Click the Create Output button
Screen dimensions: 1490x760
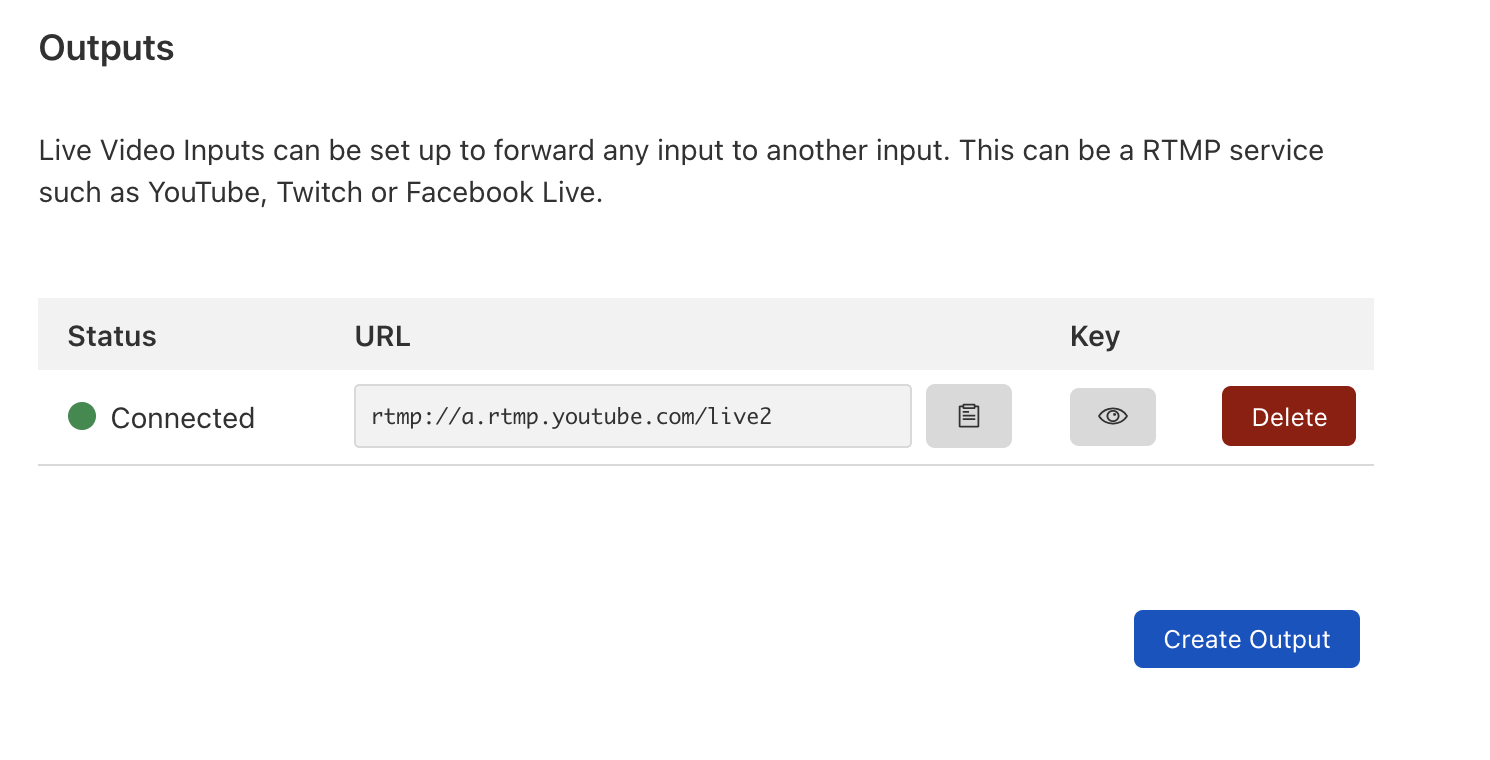point(1246,639)
